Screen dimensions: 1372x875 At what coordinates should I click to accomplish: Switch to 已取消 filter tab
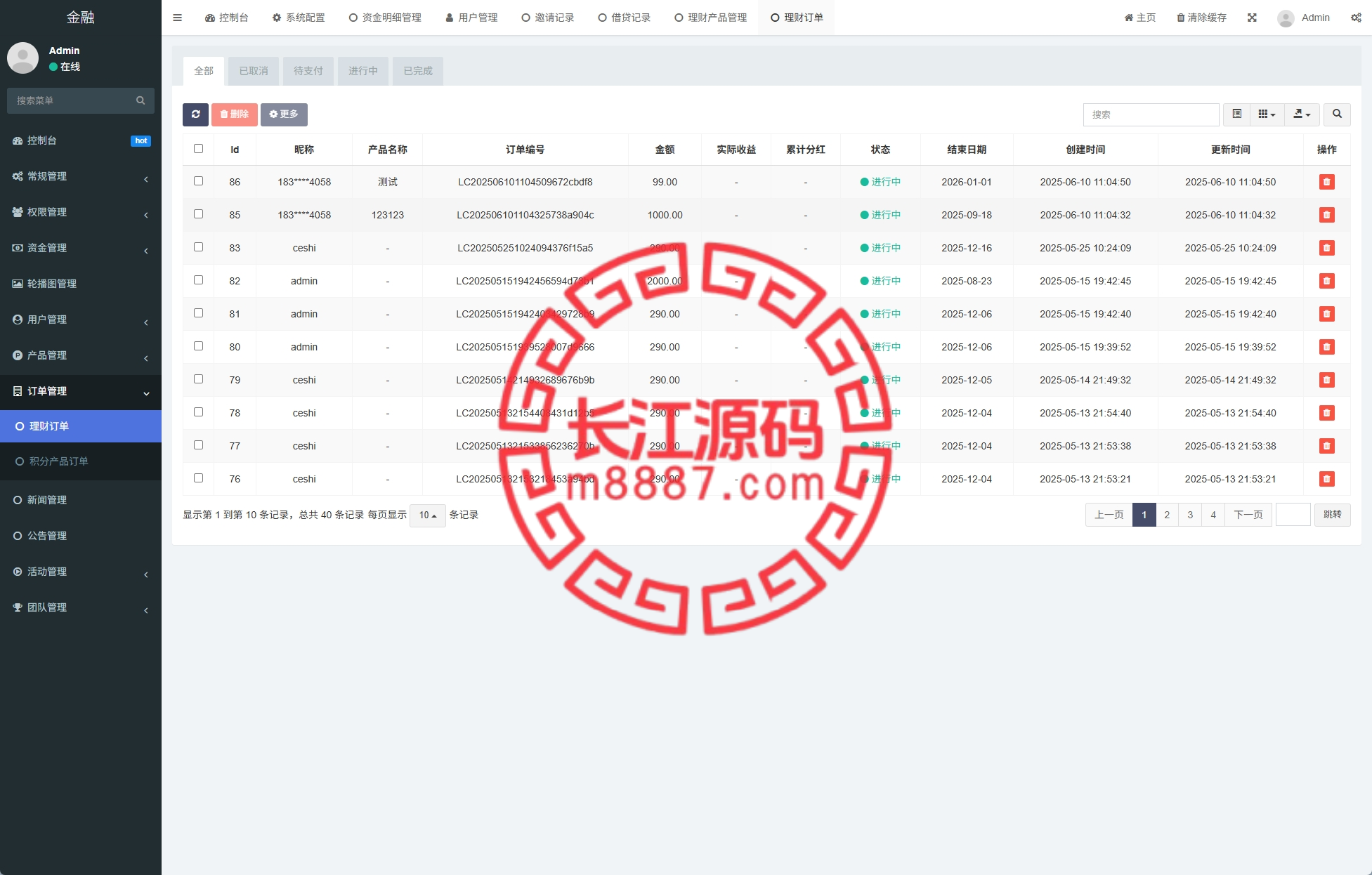[254, 71]
